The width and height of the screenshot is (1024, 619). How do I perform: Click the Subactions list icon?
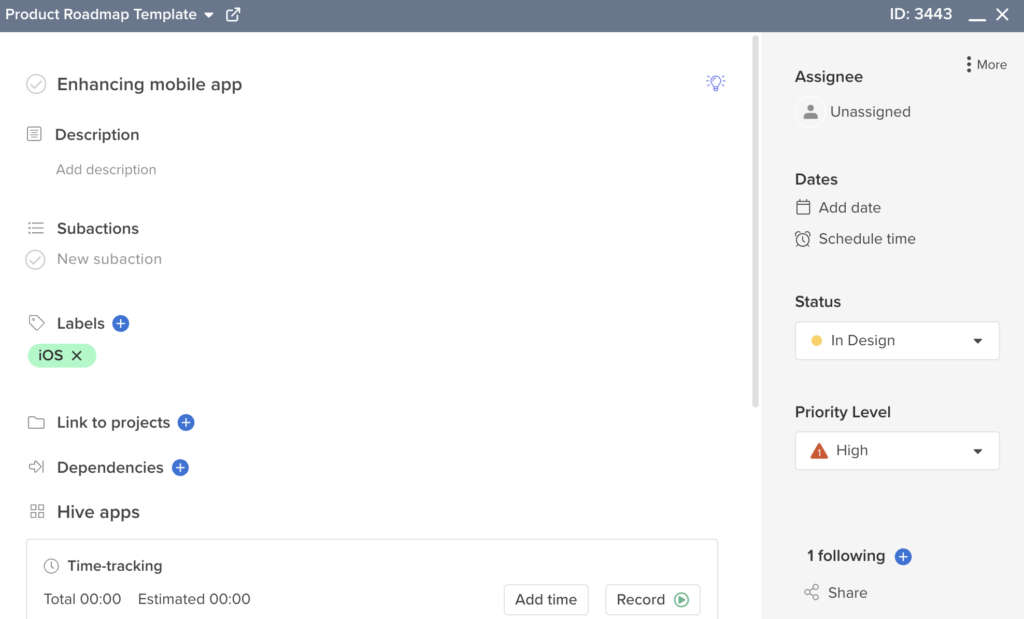36,228
